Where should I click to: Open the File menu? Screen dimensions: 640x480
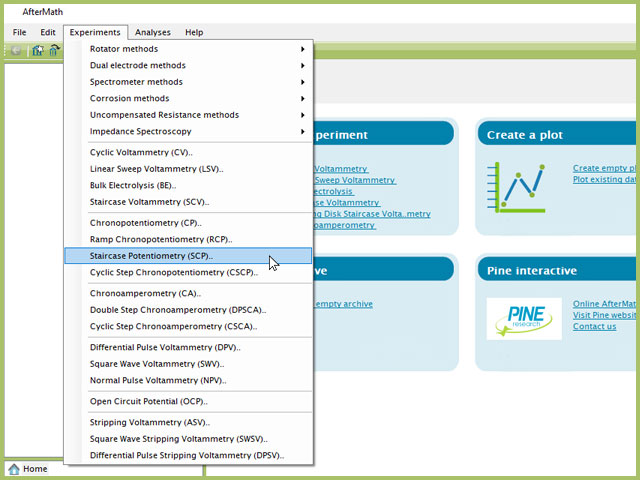click(19, 32)
